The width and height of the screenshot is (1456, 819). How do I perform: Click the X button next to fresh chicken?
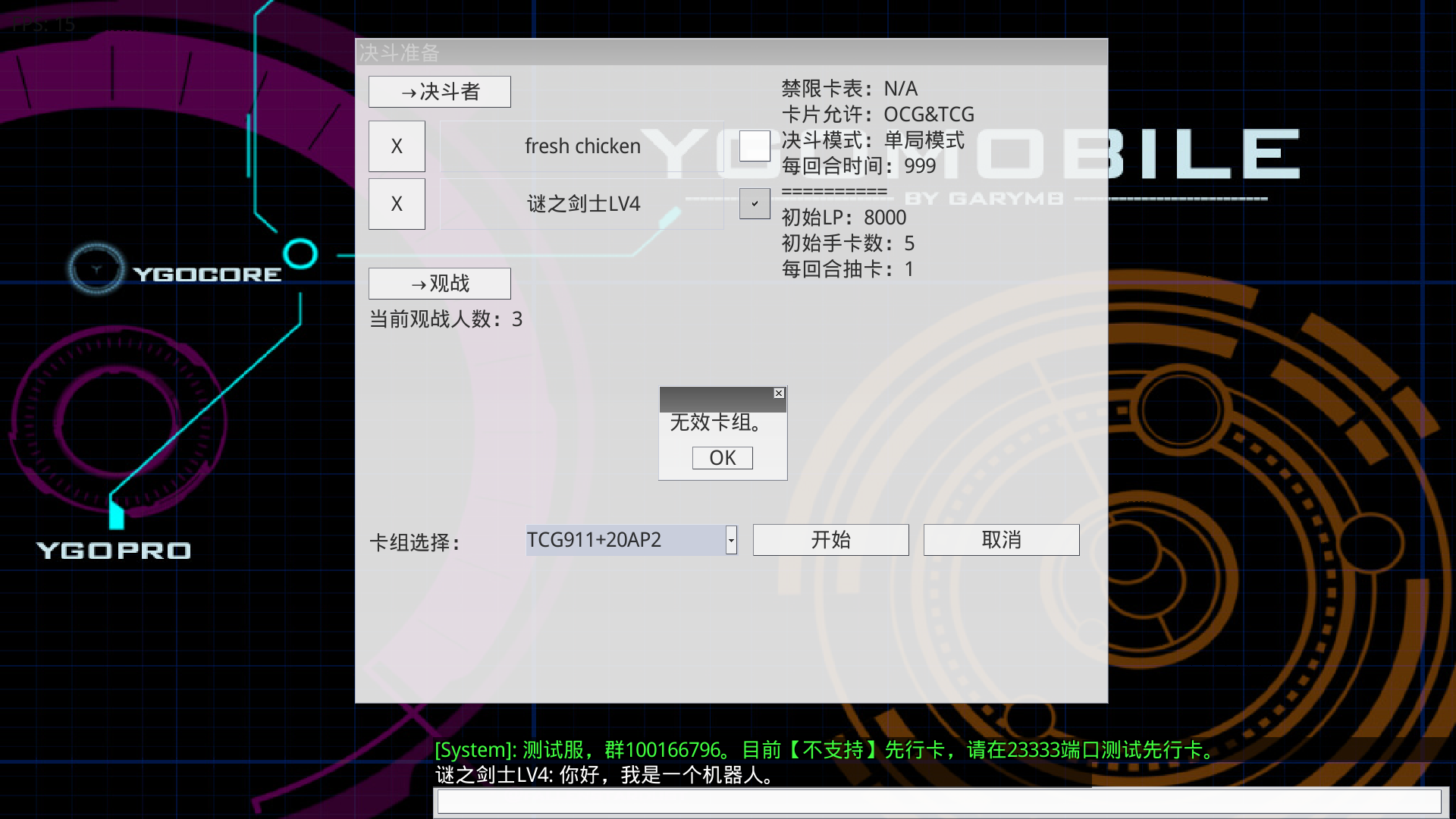(x=396, y=146)
